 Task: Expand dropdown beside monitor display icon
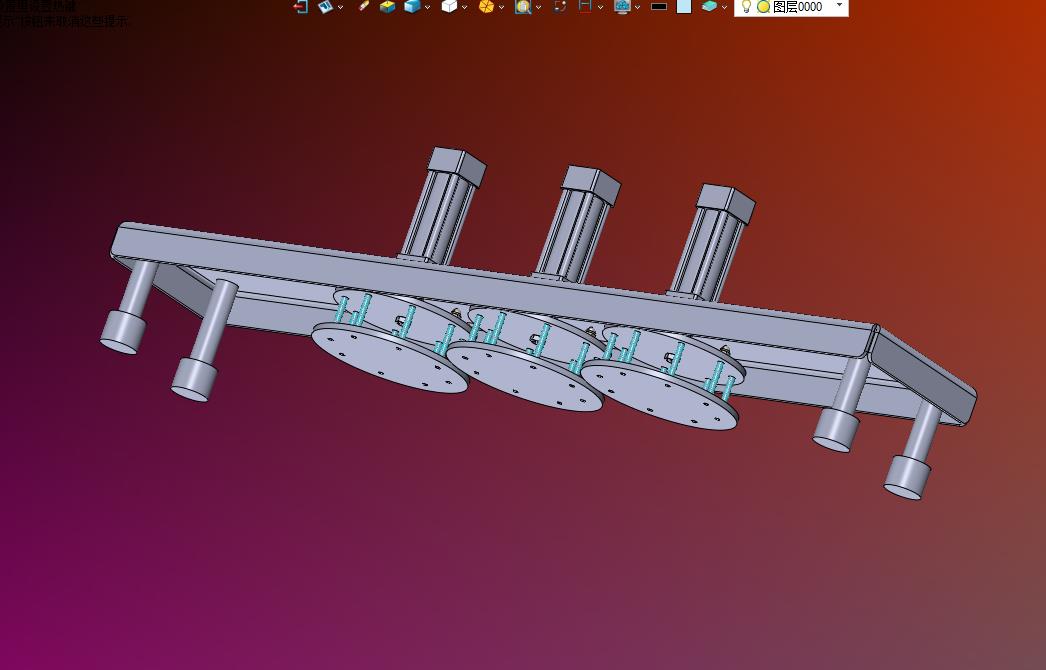(x=638, y=7)
